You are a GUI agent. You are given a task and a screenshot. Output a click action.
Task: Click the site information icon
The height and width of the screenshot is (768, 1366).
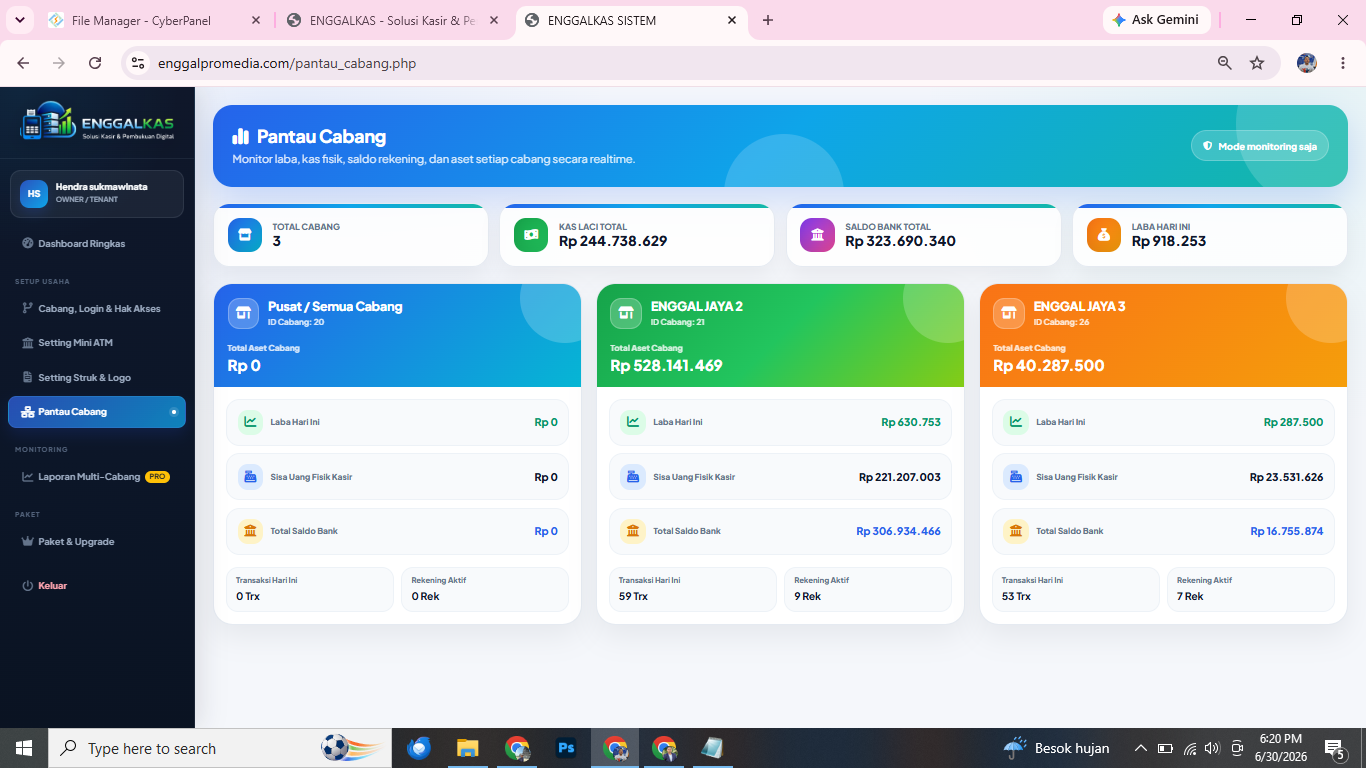pos(139,63)
